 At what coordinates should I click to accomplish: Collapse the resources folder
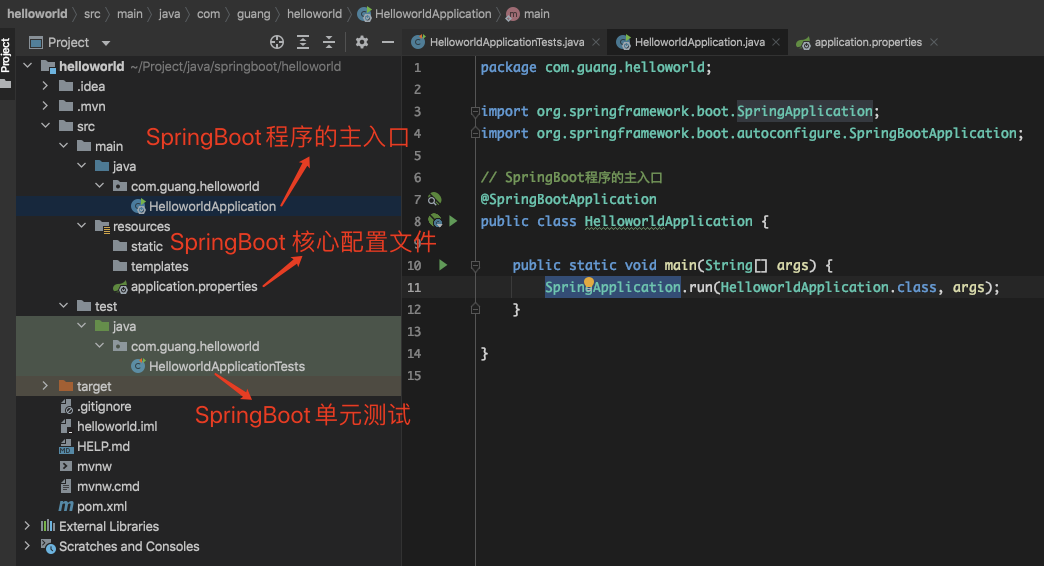click(81, 226)
